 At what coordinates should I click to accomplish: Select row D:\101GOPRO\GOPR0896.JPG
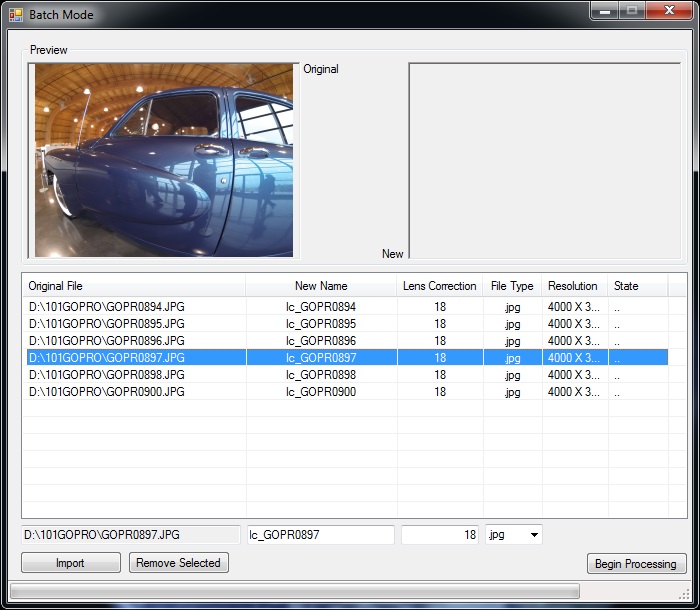coord(347,341)
